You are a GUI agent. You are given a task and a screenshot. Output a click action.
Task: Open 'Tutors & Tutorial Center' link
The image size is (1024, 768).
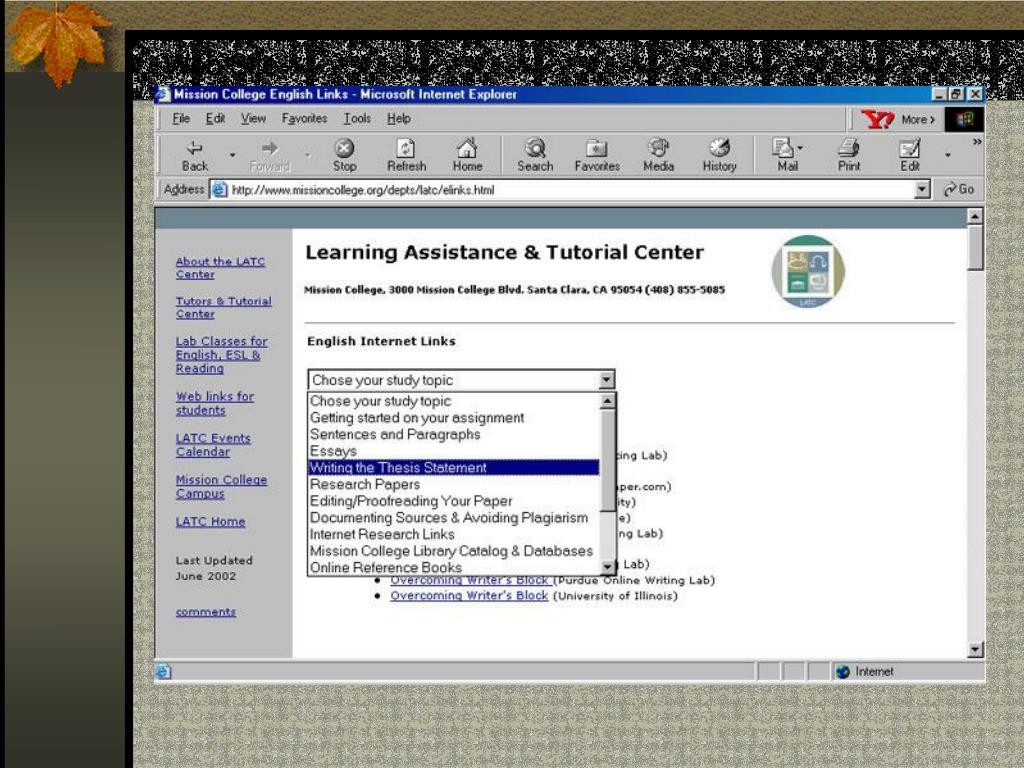223,308
